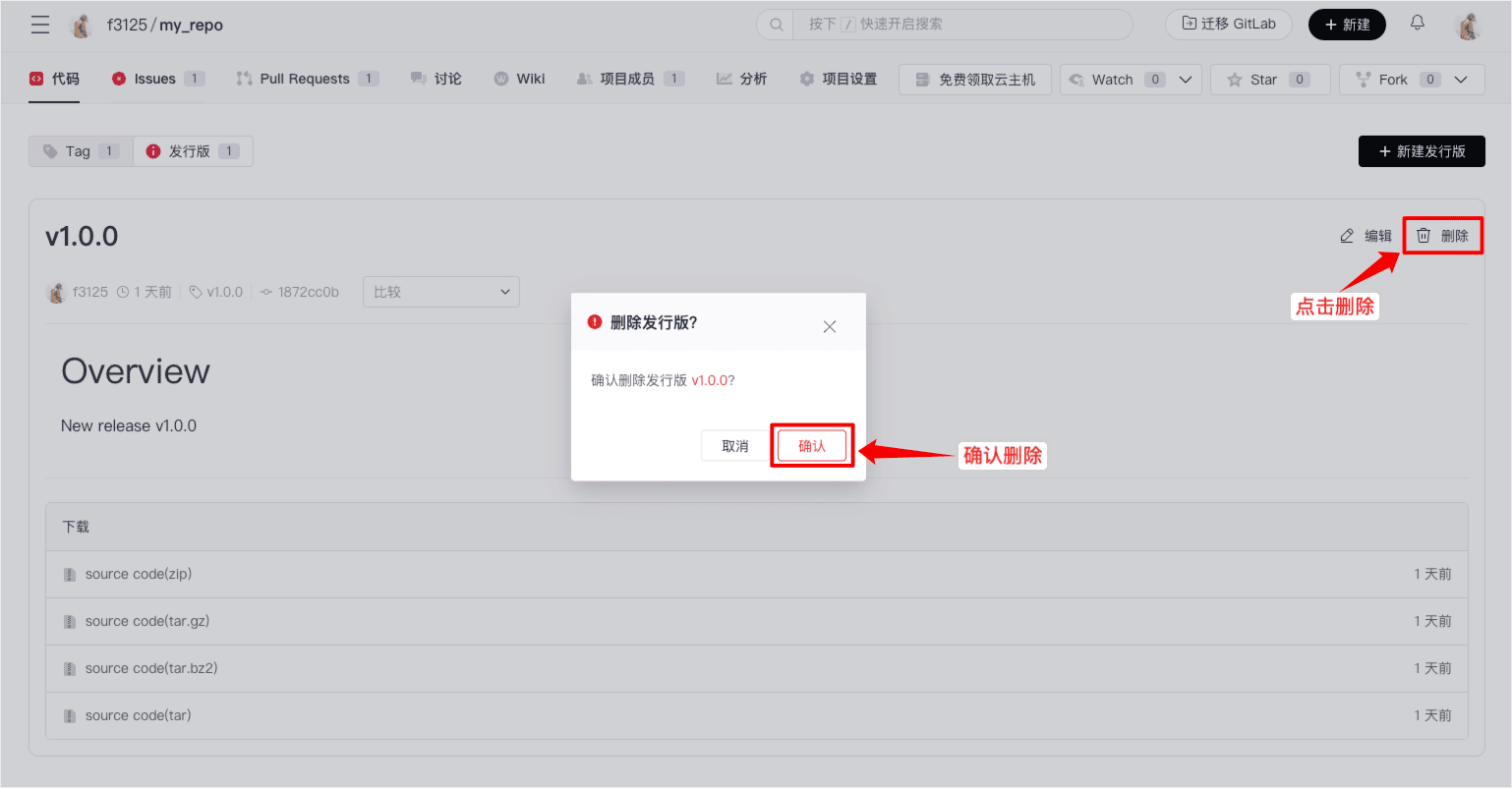Click the trash delete icon for v1.0.0
Viewport: 1512px width, 788px height.
pyautogui.click(x=1424, y=236)
